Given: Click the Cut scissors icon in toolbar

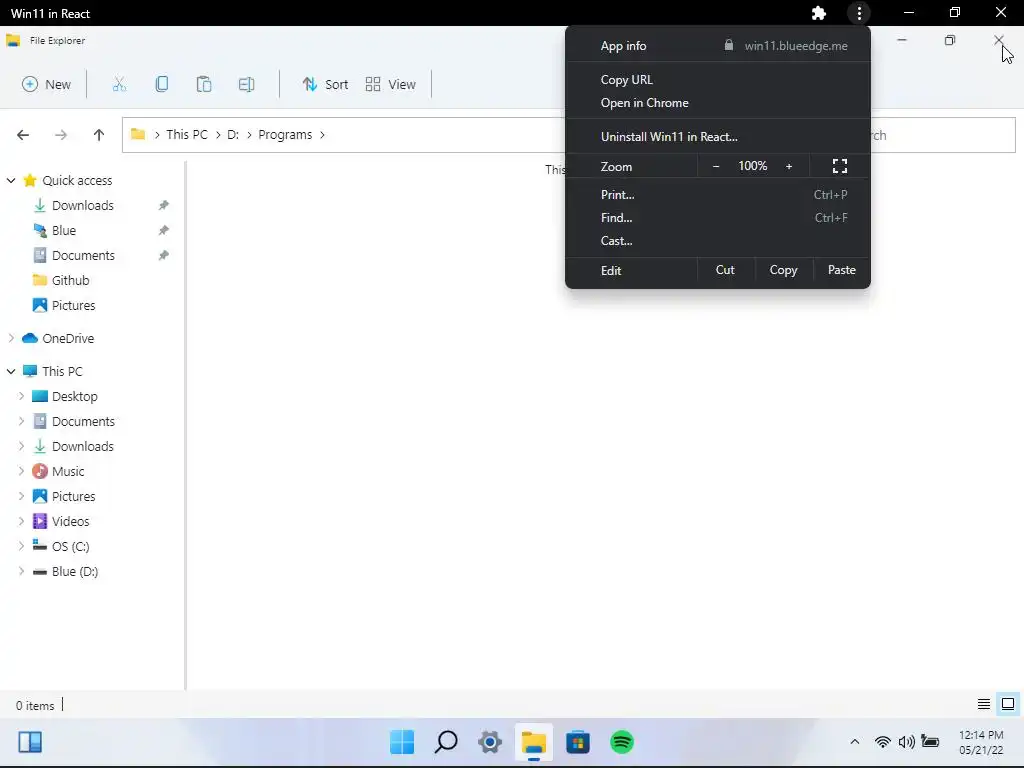Looking at the screenshot, I should tap(119, 84).
